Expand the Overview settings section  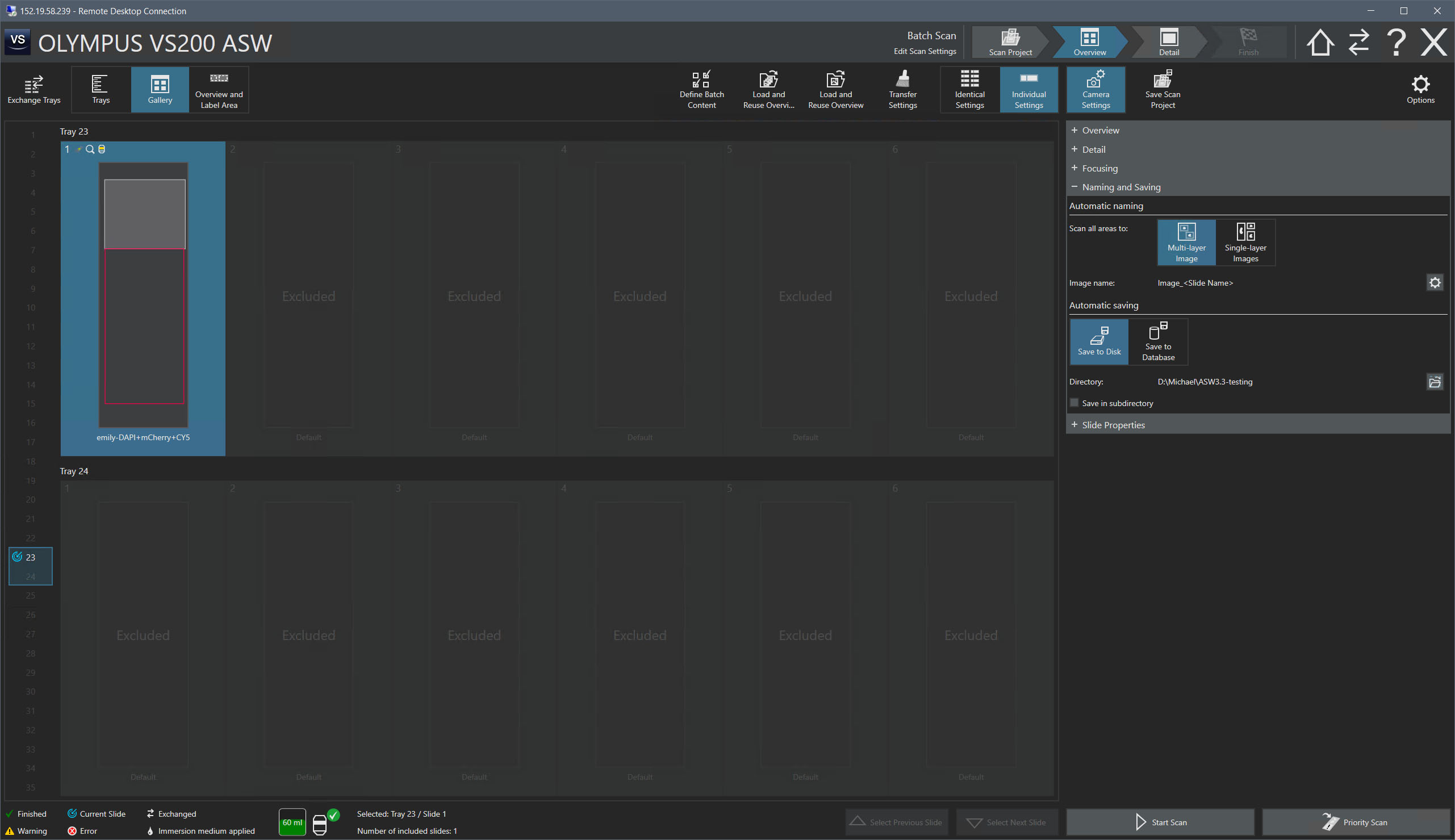tap(1257, 131)
